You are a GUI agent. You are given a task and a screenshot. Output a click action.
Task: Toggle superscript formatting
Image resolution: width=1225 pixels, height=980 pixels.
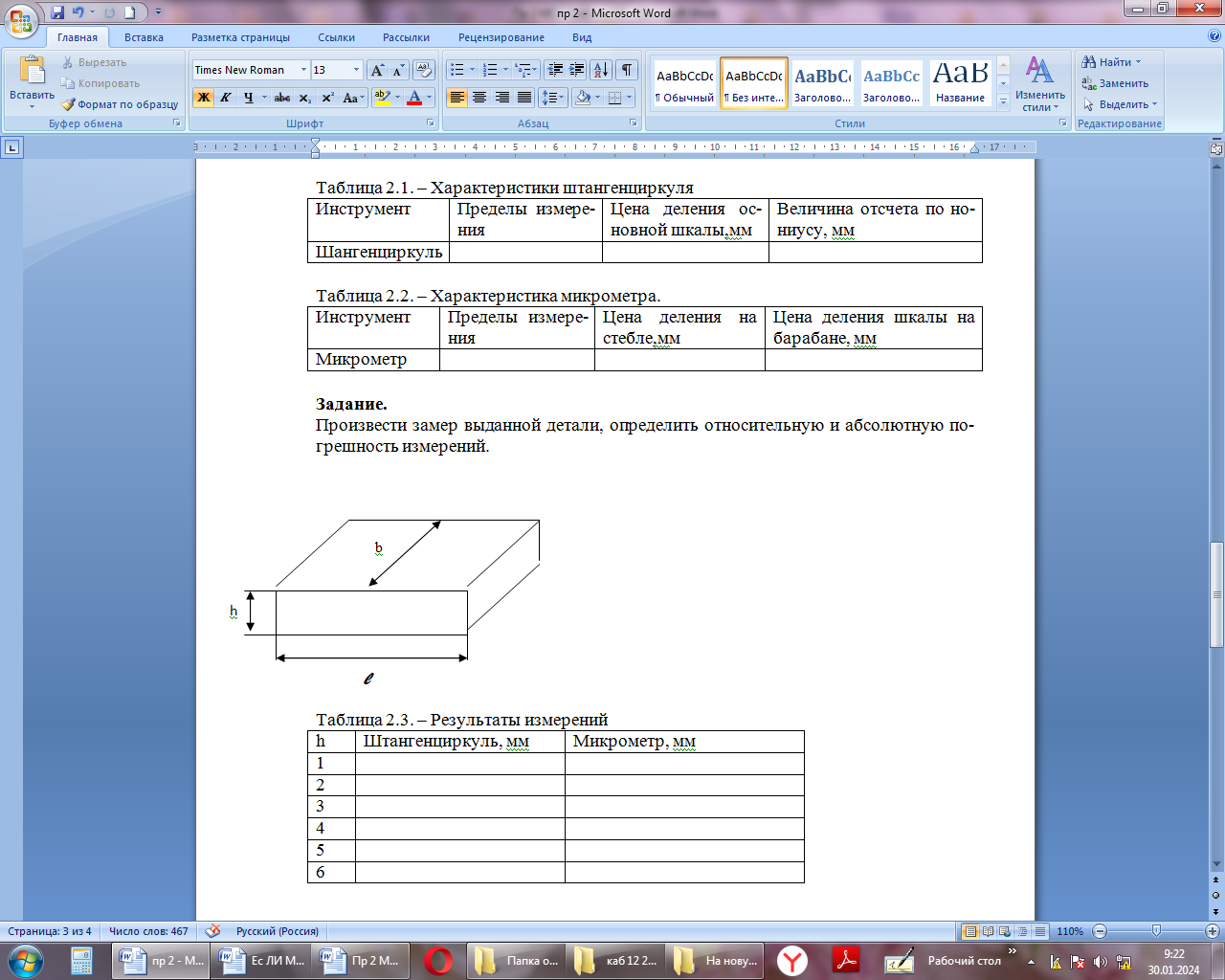327,98
